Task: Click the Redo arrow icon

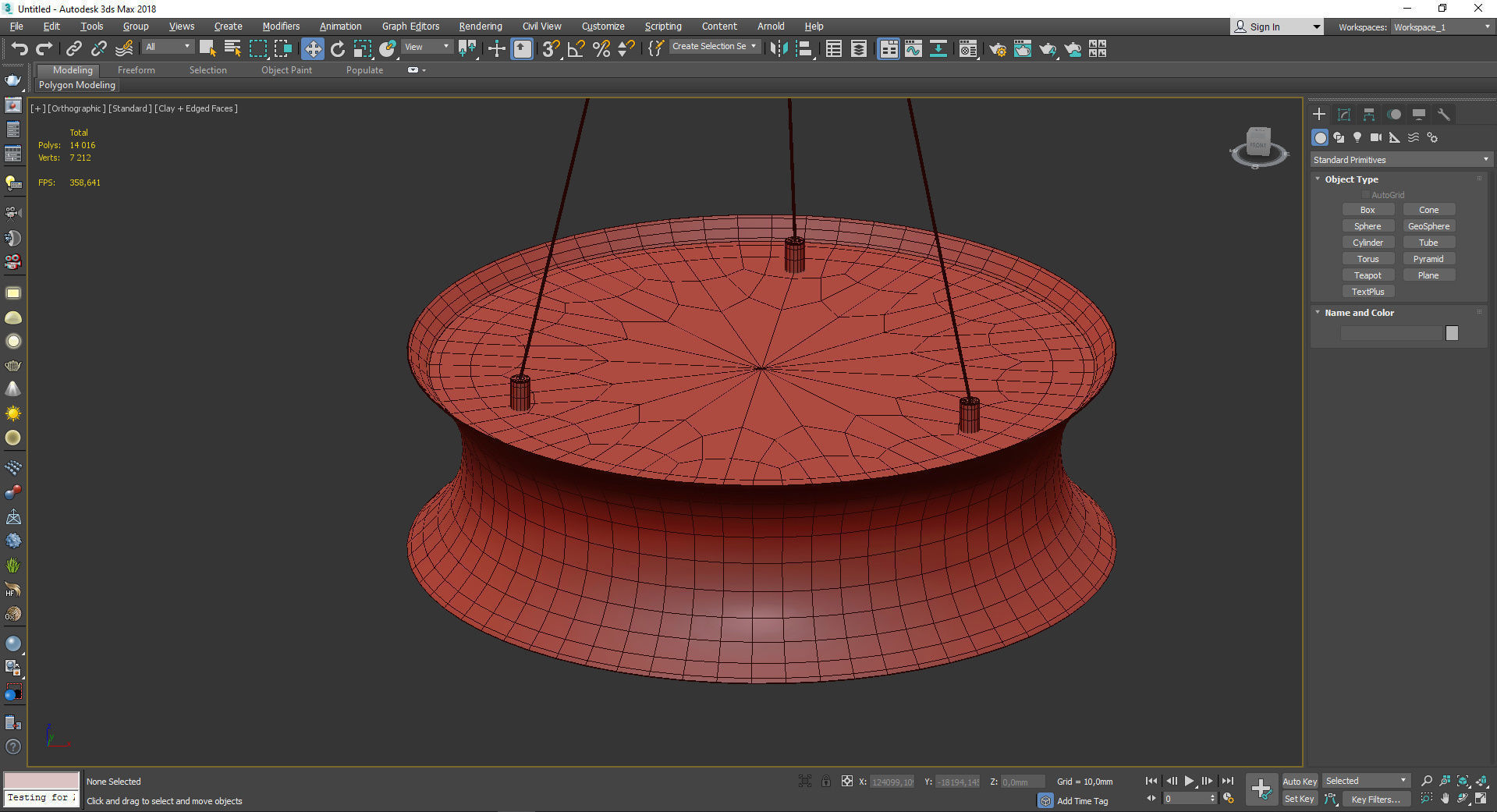Action: (x=44, y=49)
